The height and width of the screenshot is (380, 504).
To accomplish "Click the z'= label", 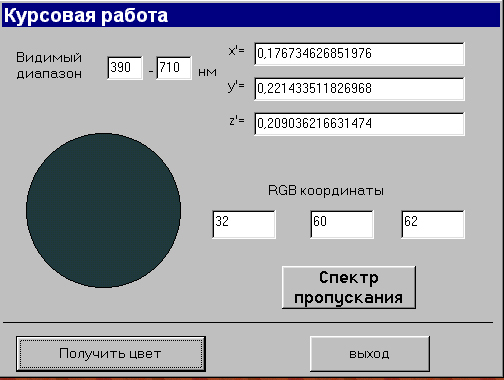I will (x=237, y=121).
